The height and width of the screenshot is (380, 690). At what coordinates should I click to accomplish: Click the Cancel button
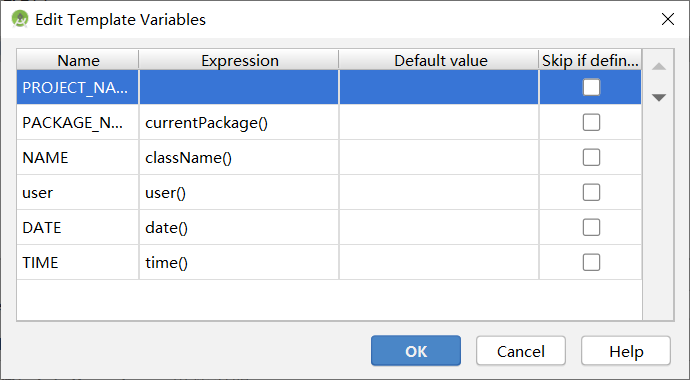(521, 351)
